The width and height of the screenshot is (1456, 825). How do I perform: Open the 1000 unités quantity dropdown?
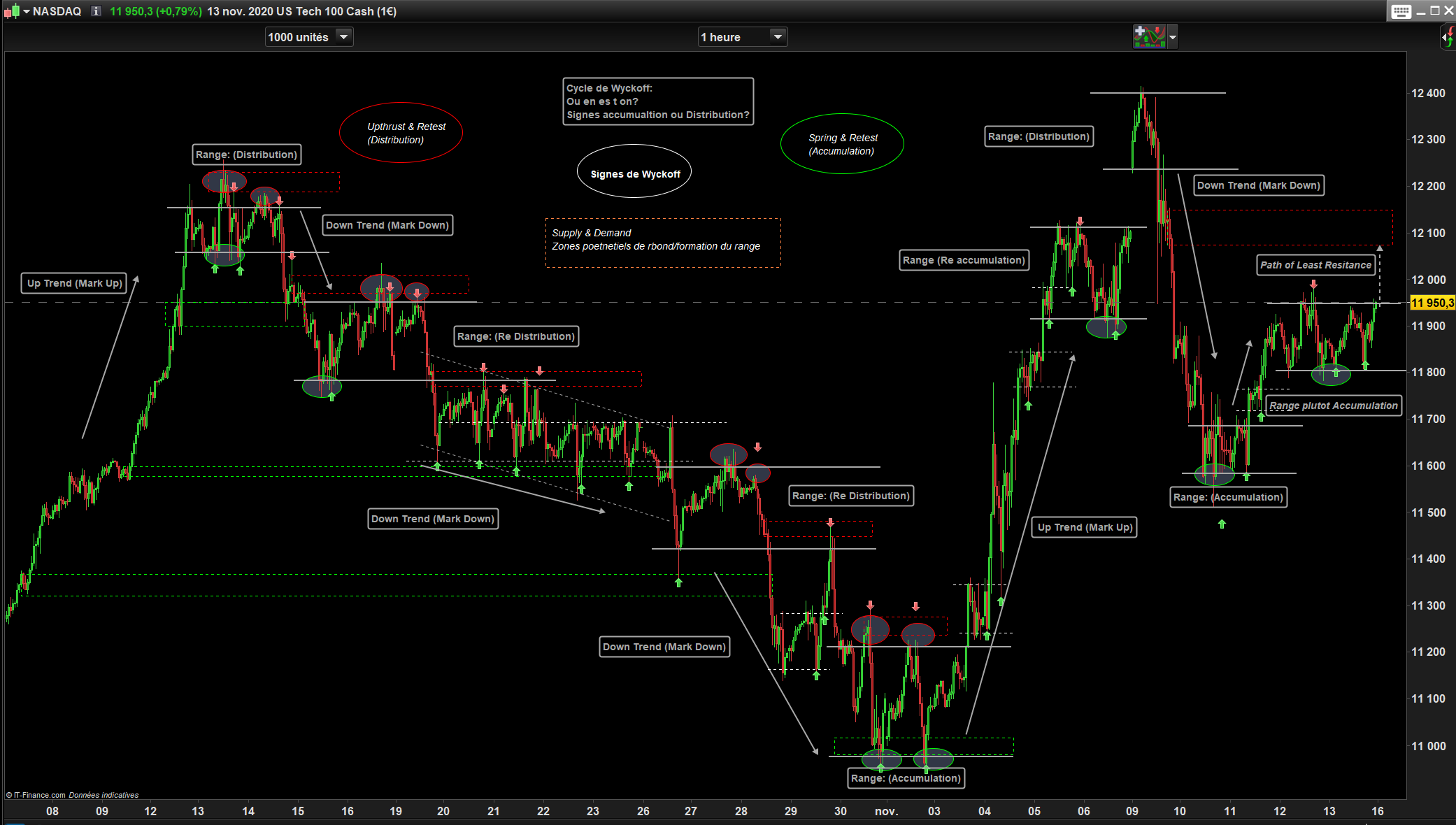343,37
